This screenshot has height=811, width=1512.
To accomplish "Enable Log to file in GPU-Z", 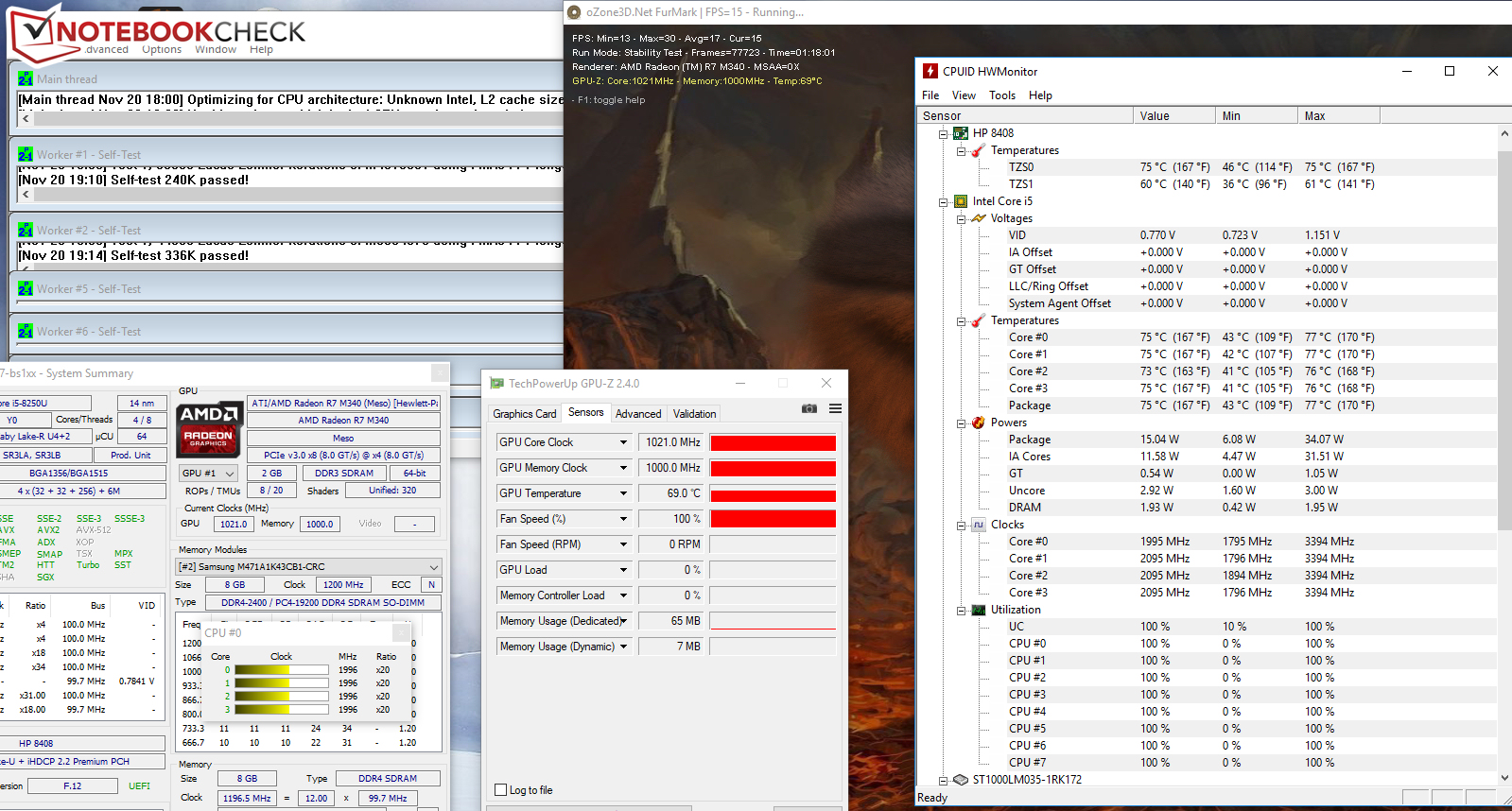I will [x=501, y=790].
